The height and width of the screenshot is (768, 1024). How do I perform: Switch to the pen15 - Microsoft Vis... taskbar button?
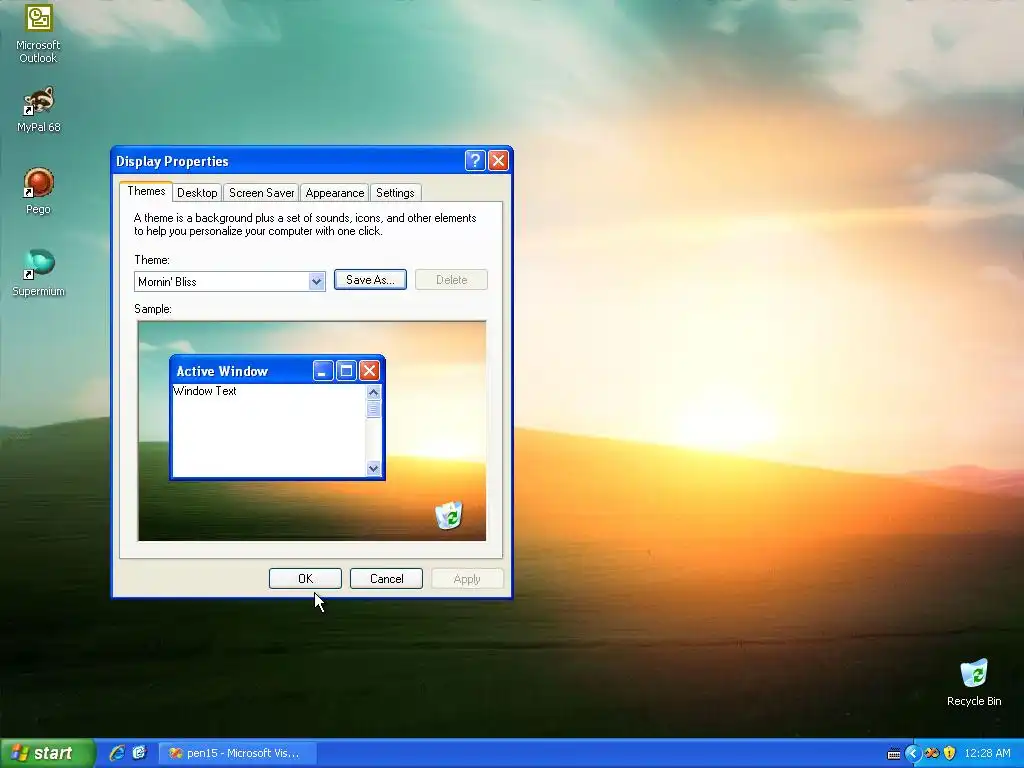click(x=238, y=753)
